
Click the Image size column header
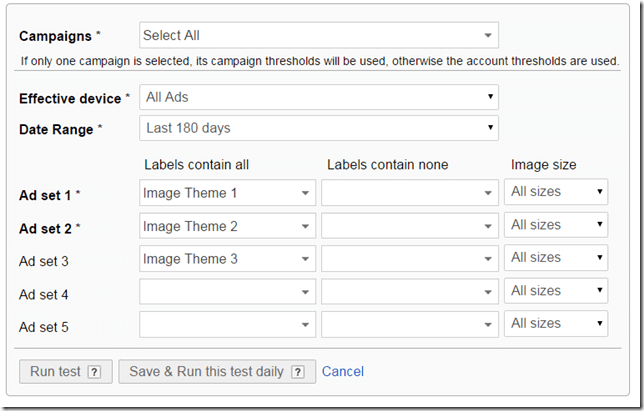543,165
